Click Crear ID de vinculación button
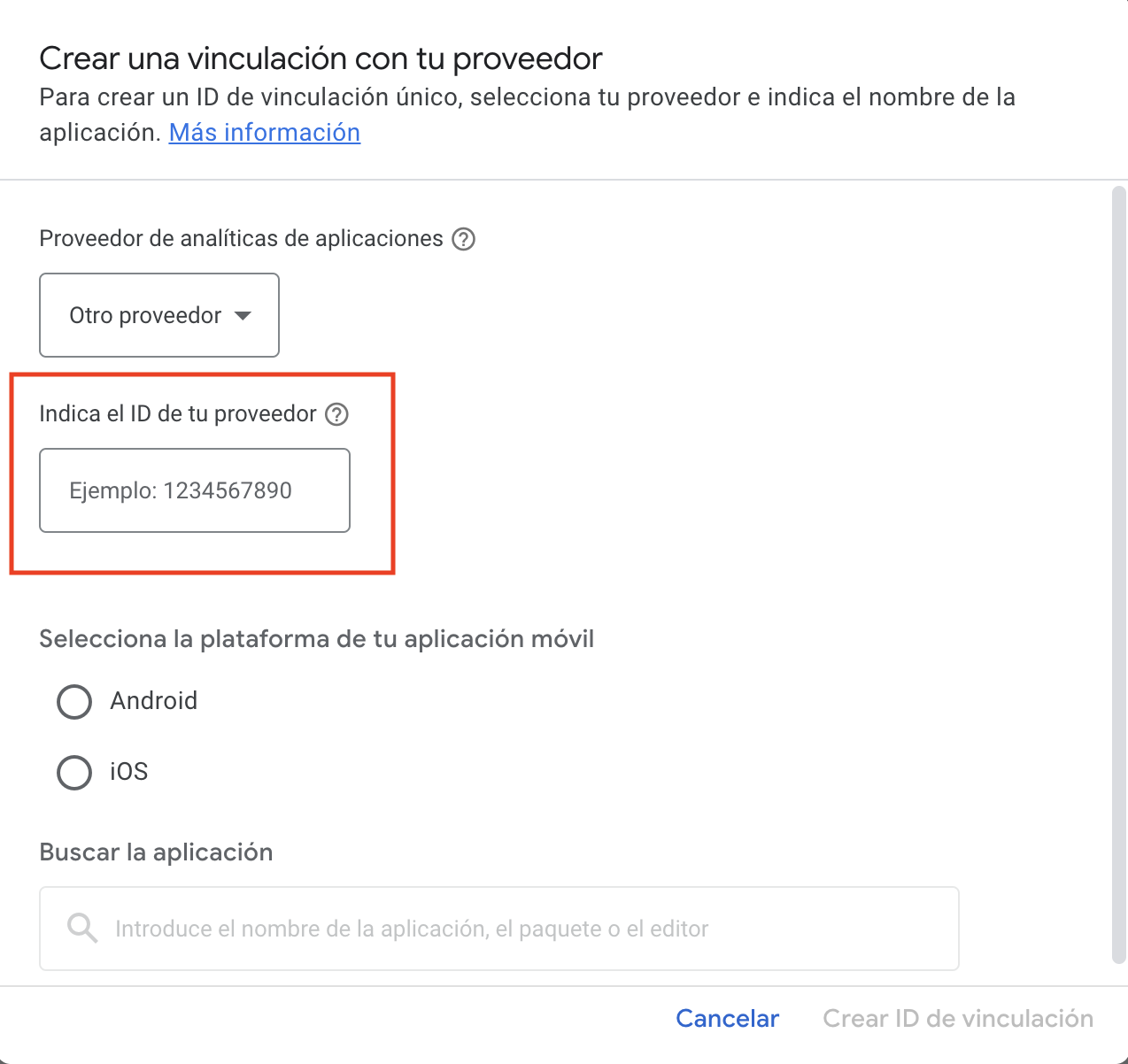Image resolution: width=1128 pixels, height=1064 pixels. point(958,1019)
